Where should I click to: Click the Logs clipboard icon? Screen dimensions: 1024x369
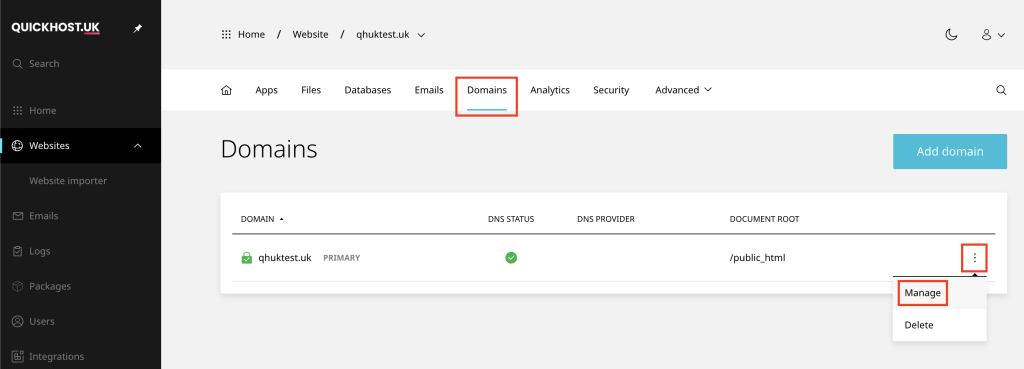tap(18, 251)
